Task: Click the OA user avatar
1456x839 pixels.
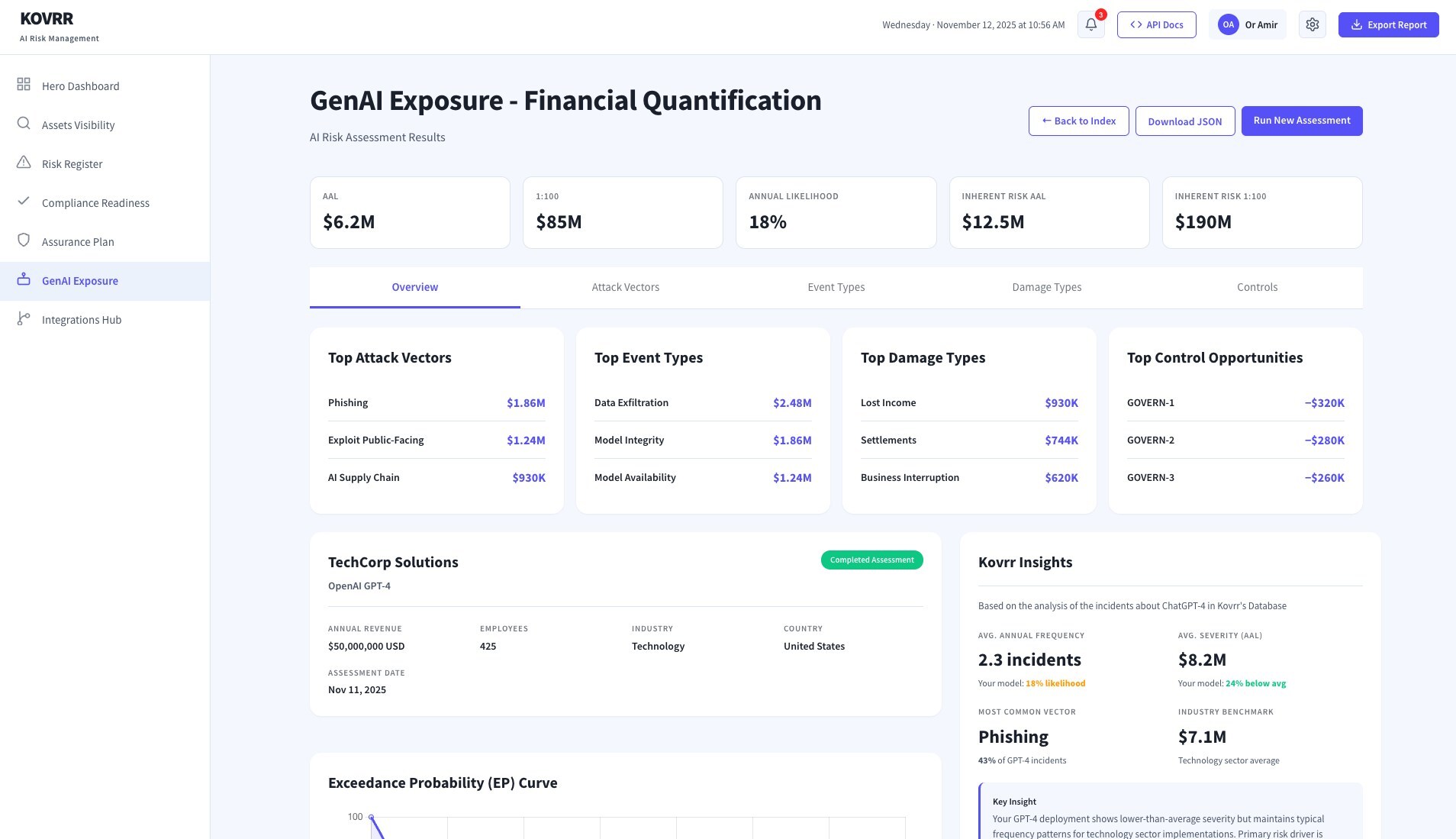Action: [1228, 24]
